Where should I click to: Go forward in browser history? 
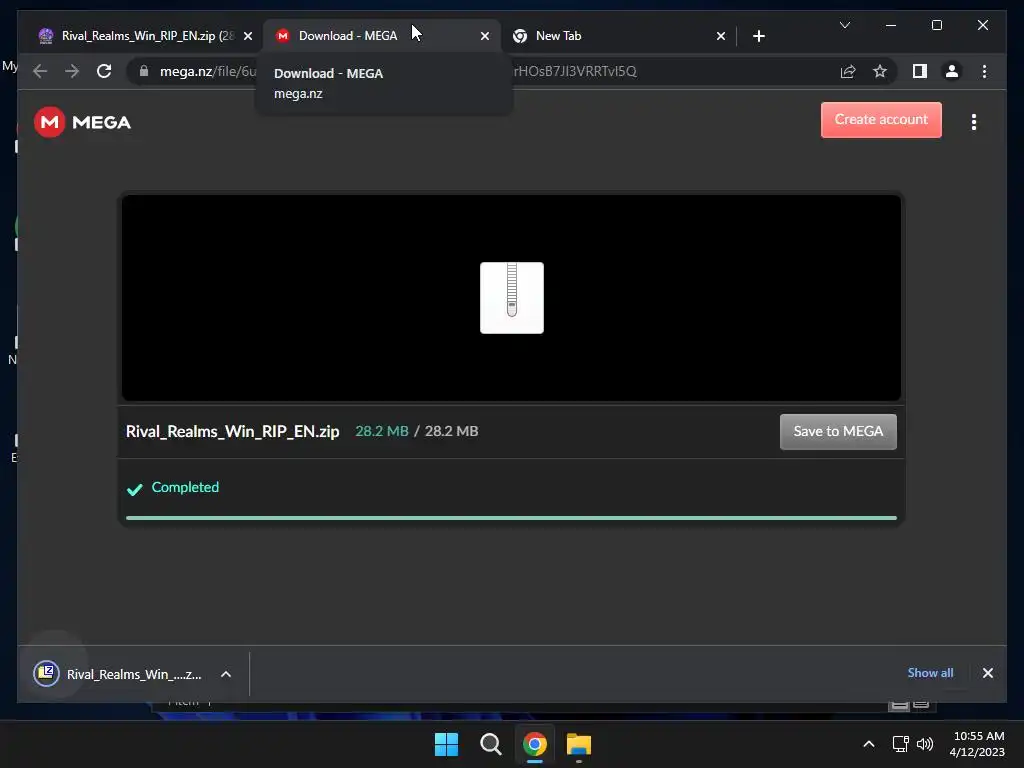click(72, 71)
